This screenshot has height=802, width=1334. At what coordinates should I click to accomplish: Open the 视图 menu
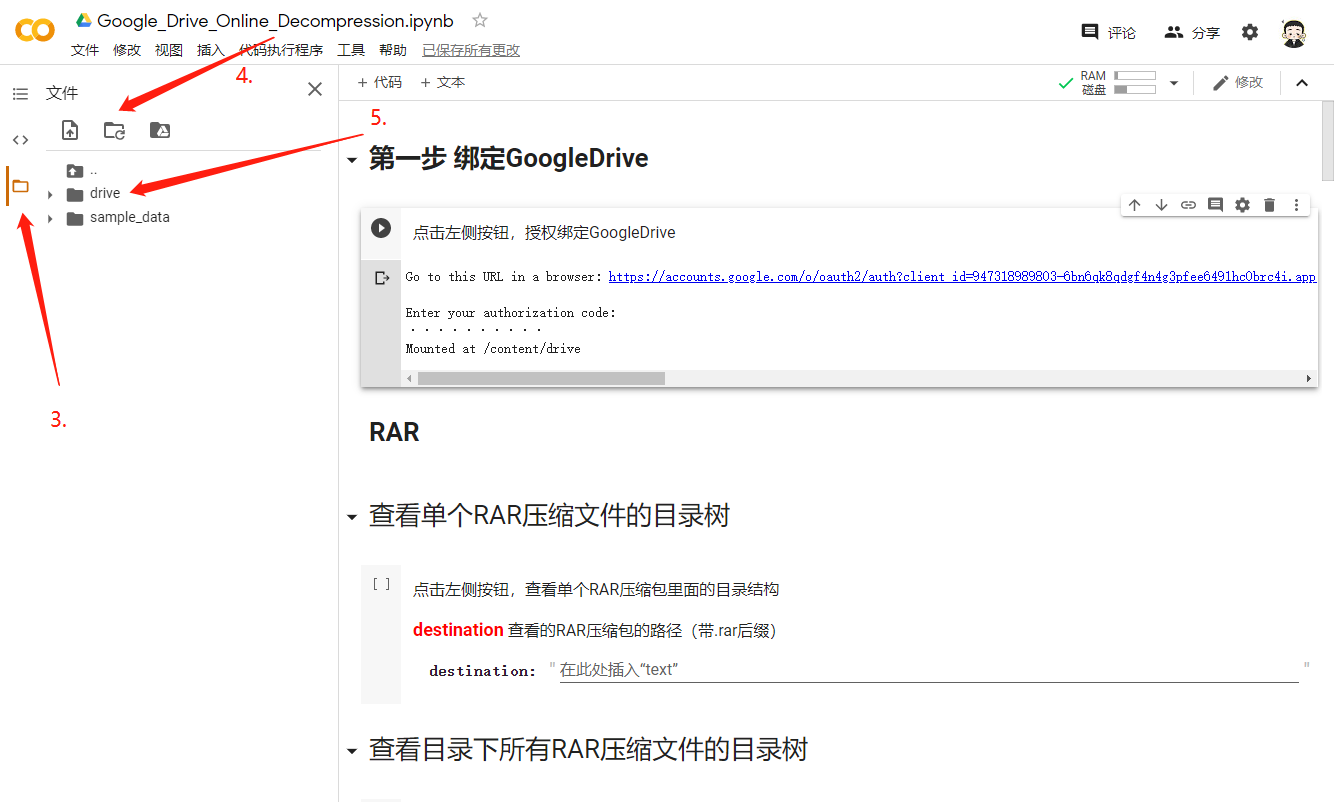click(169, 50)
